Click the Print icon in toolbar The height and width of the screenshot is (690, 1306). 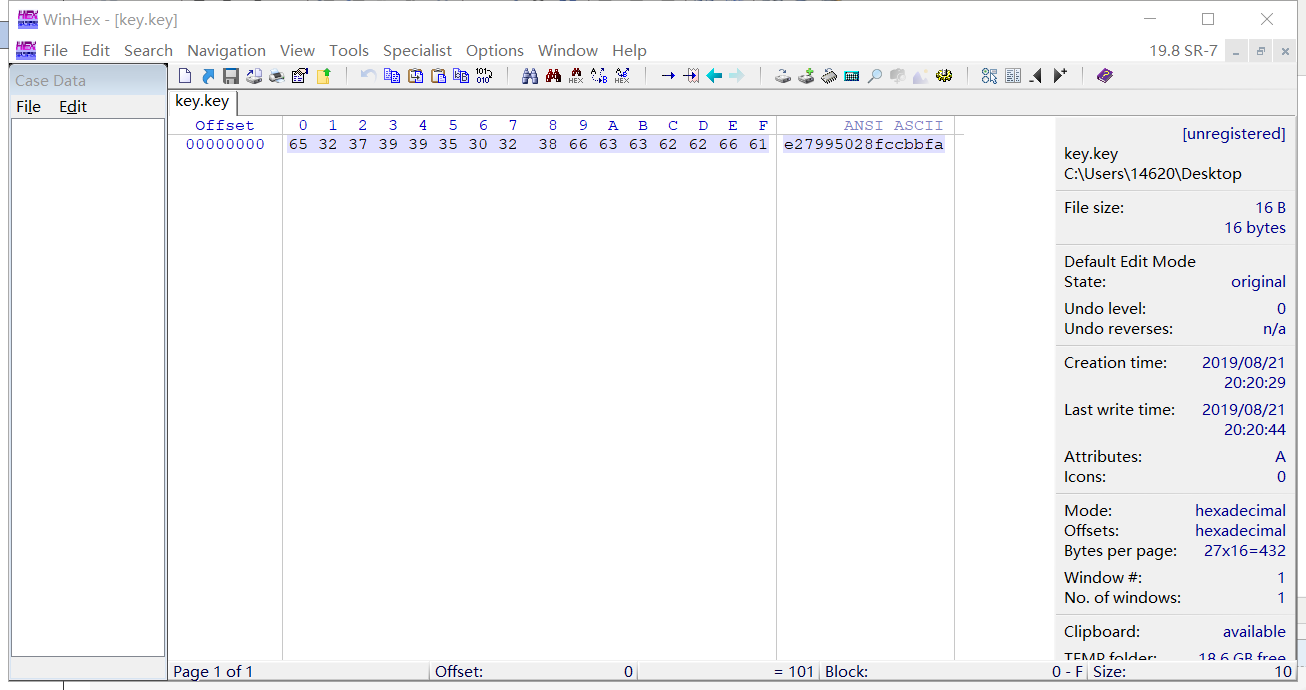(277, 76)
